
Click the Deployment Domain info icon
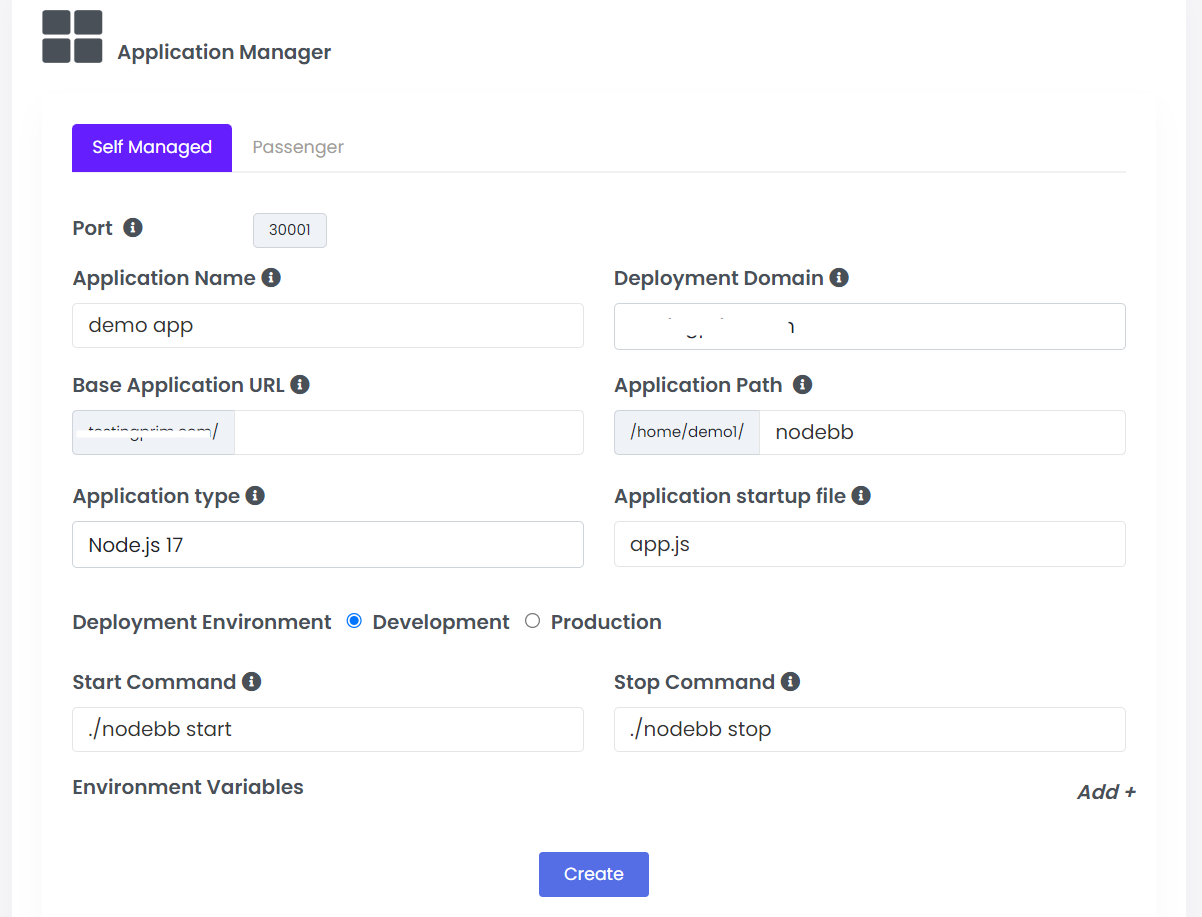click(839, 278)
